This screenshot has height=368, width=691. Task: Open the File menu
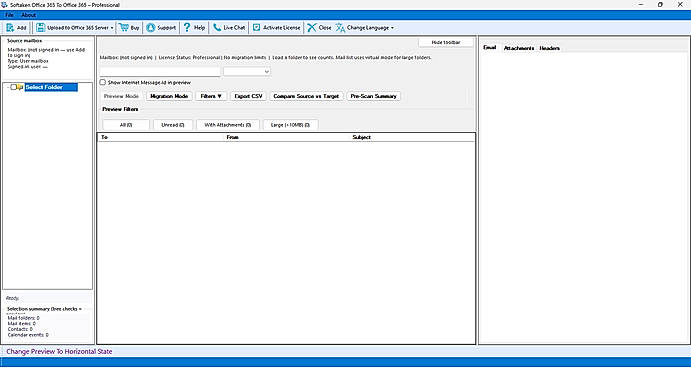(10, 15)
